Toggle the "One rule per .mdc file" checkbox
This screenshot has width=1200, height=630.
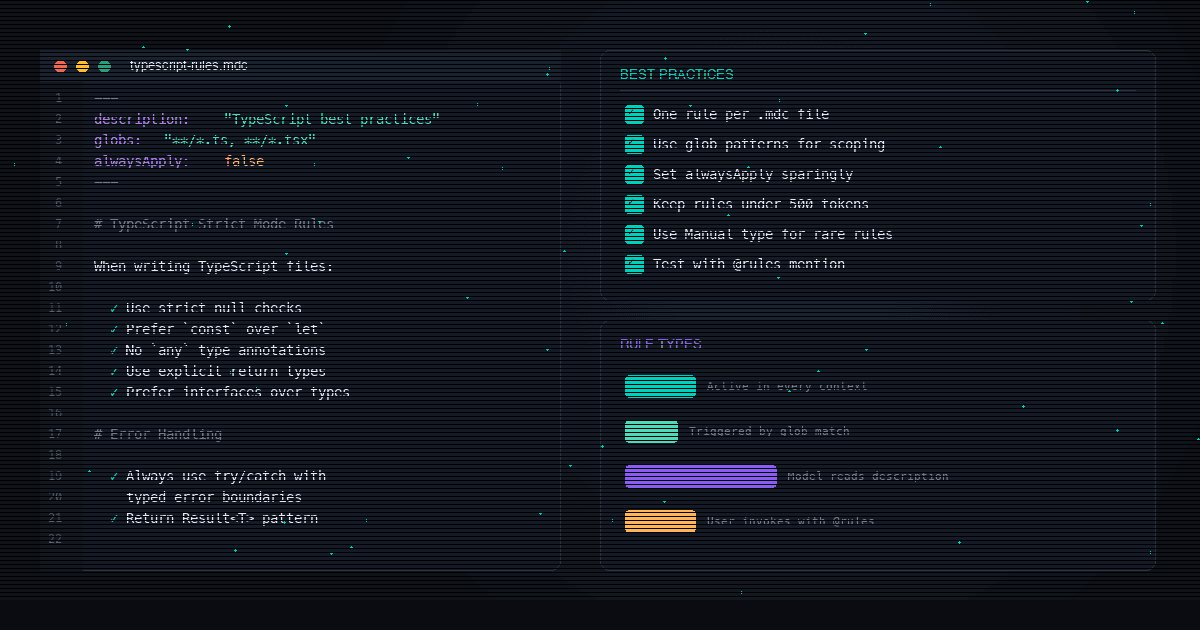[634, 114]
